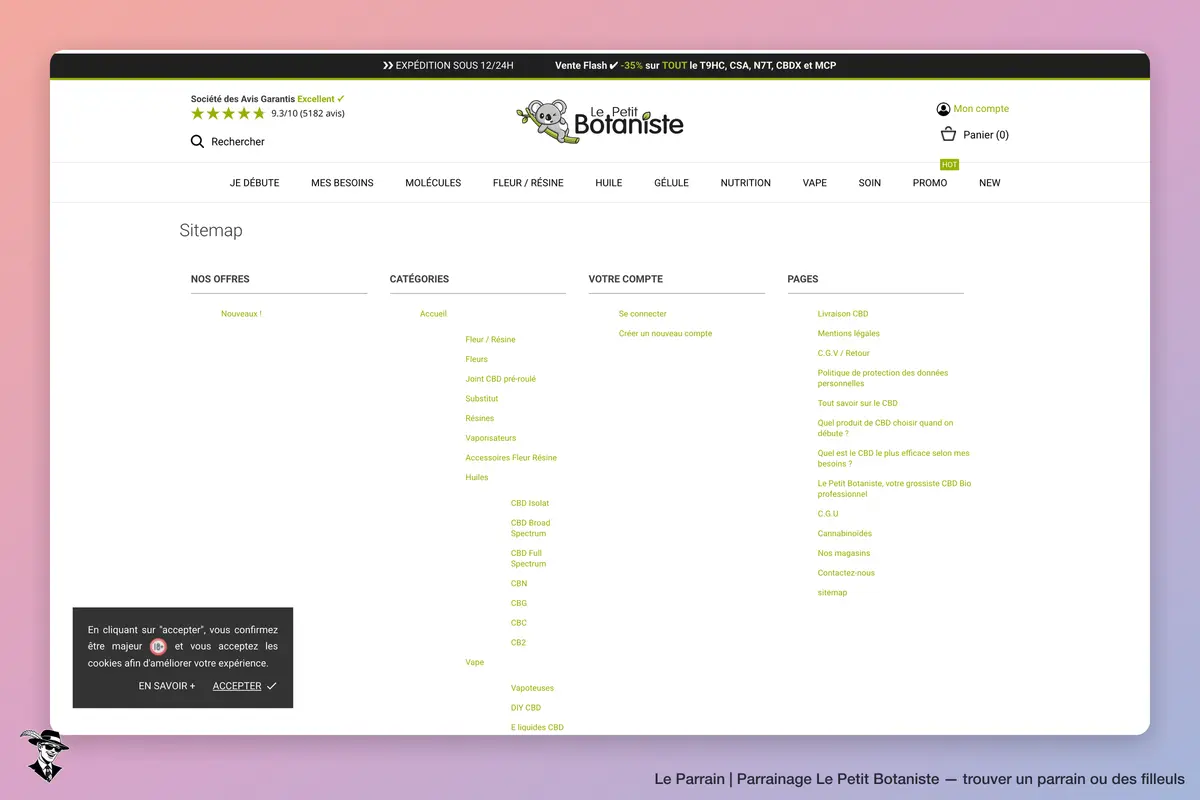Click the Vente Flash -35% banner
The width and height of the screenshot is (1200, 800).
coord(696,66)
